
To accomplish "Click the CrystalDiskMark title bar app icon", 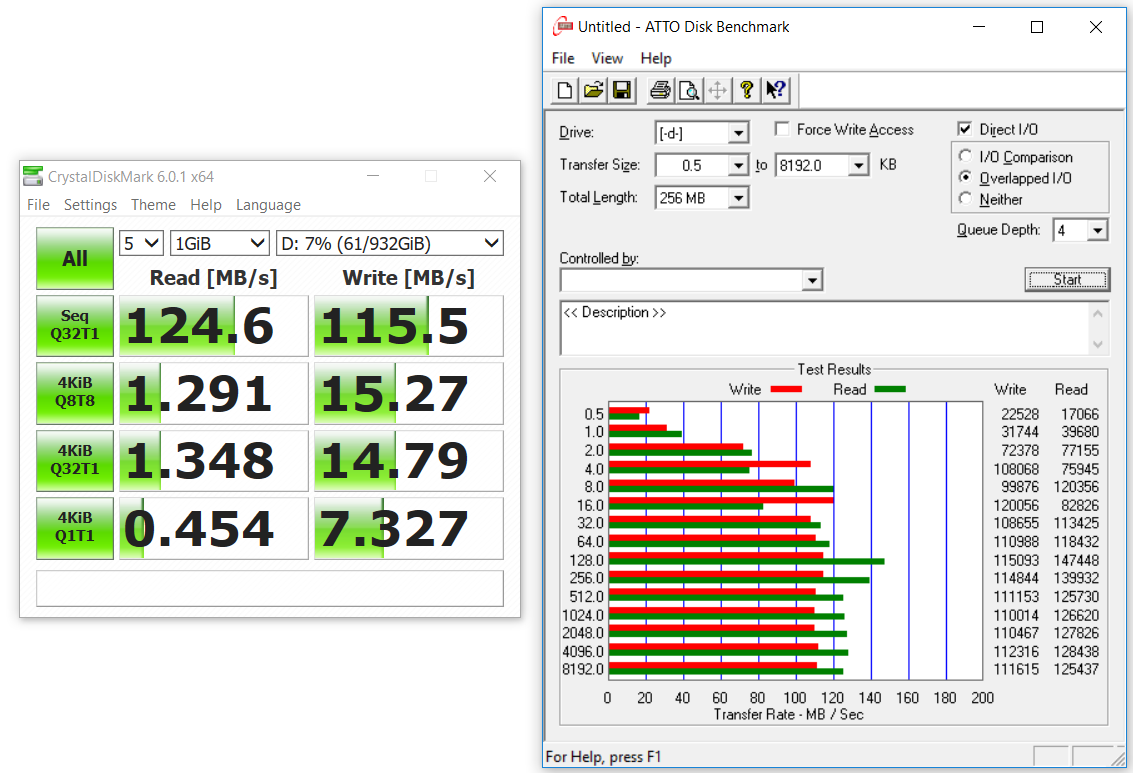I will pos(33,176).
